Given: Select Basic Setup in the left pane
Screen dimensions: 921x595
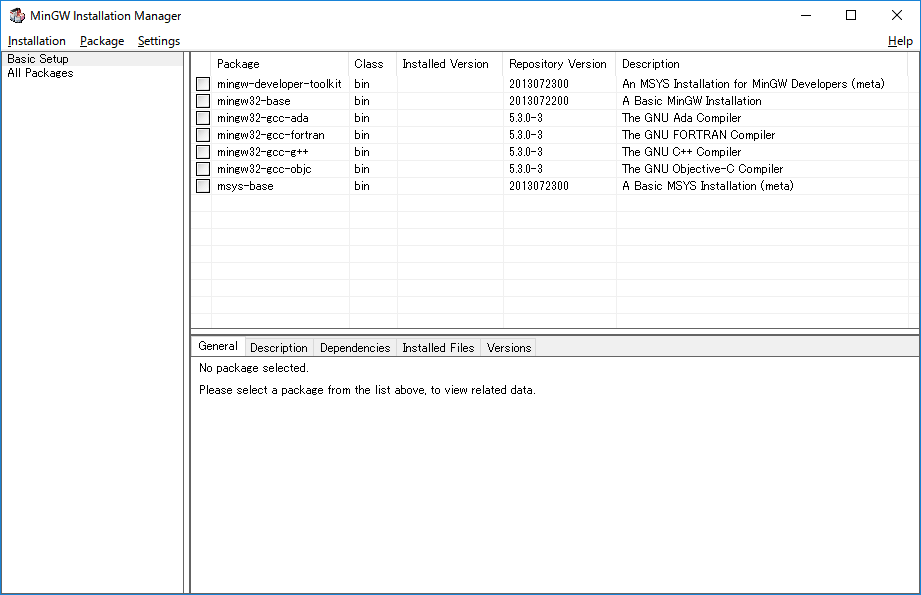Looking at the screenshot, I should coord(38,59).
